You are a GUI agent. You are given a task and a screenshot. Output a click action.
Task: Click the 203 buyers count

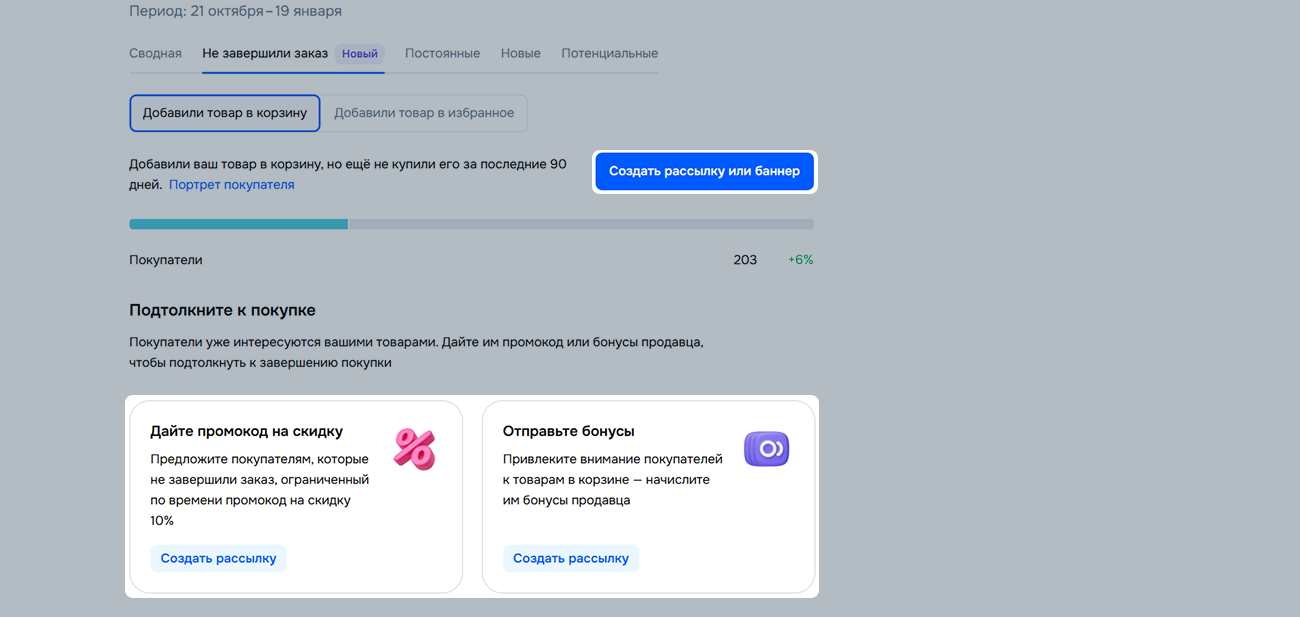tap(745, 260)
